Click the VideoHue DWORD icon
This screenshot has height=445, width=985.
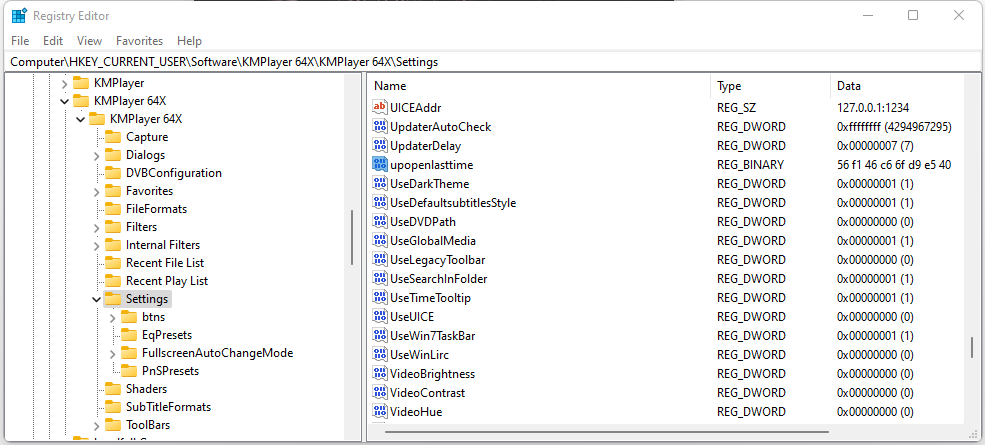tap(379, 412)
